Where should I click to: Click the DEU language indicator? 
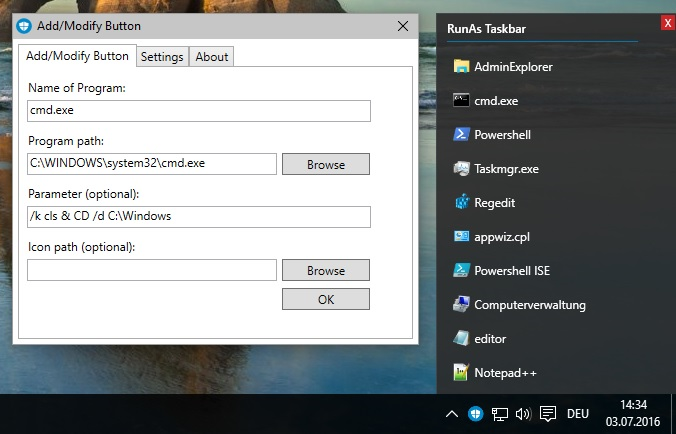(x=578, y=414)
